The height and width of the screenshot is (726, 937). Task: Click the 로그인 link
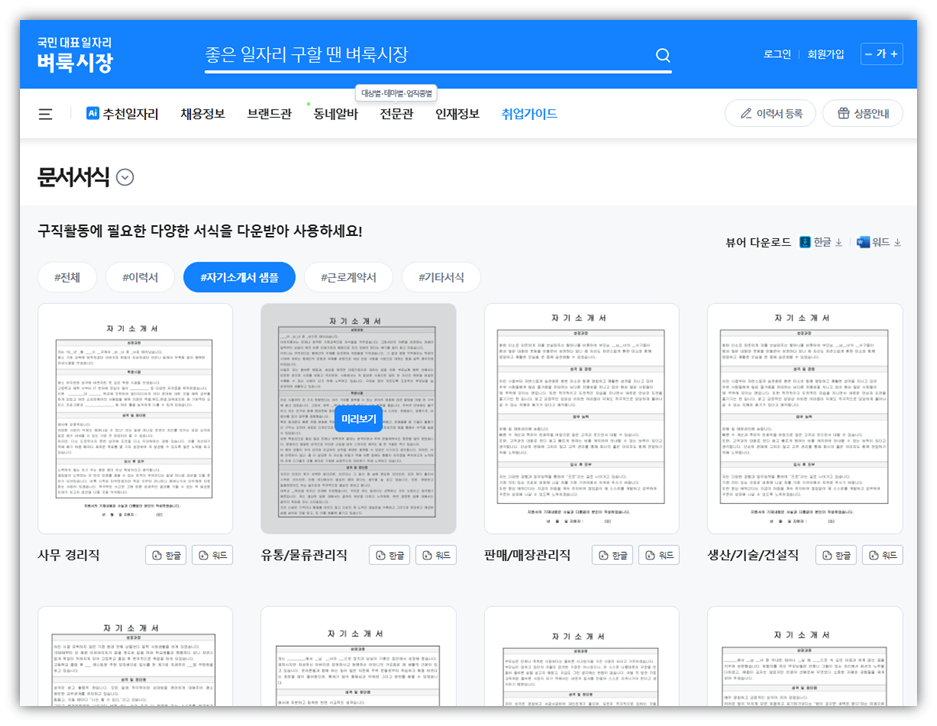[776, 56]
